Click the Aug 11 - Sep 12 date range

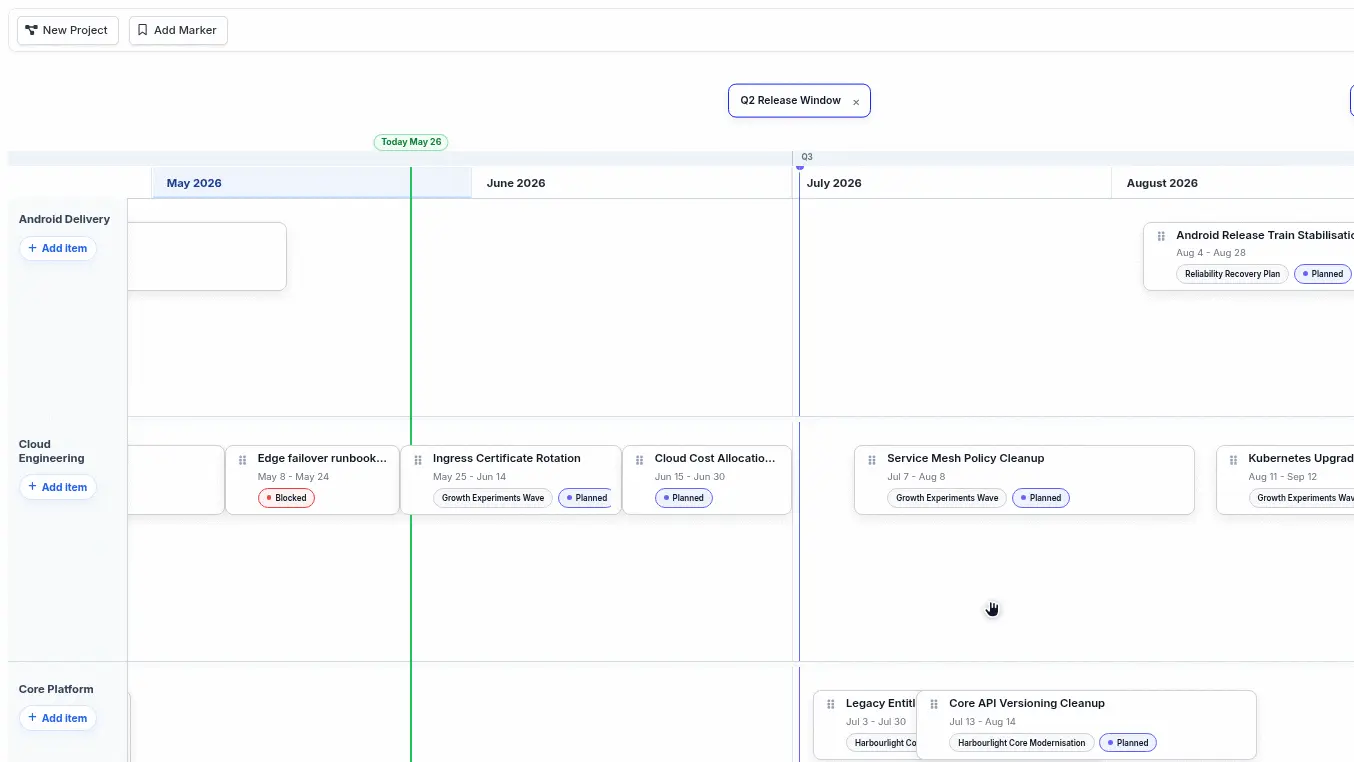point(1283,477)
